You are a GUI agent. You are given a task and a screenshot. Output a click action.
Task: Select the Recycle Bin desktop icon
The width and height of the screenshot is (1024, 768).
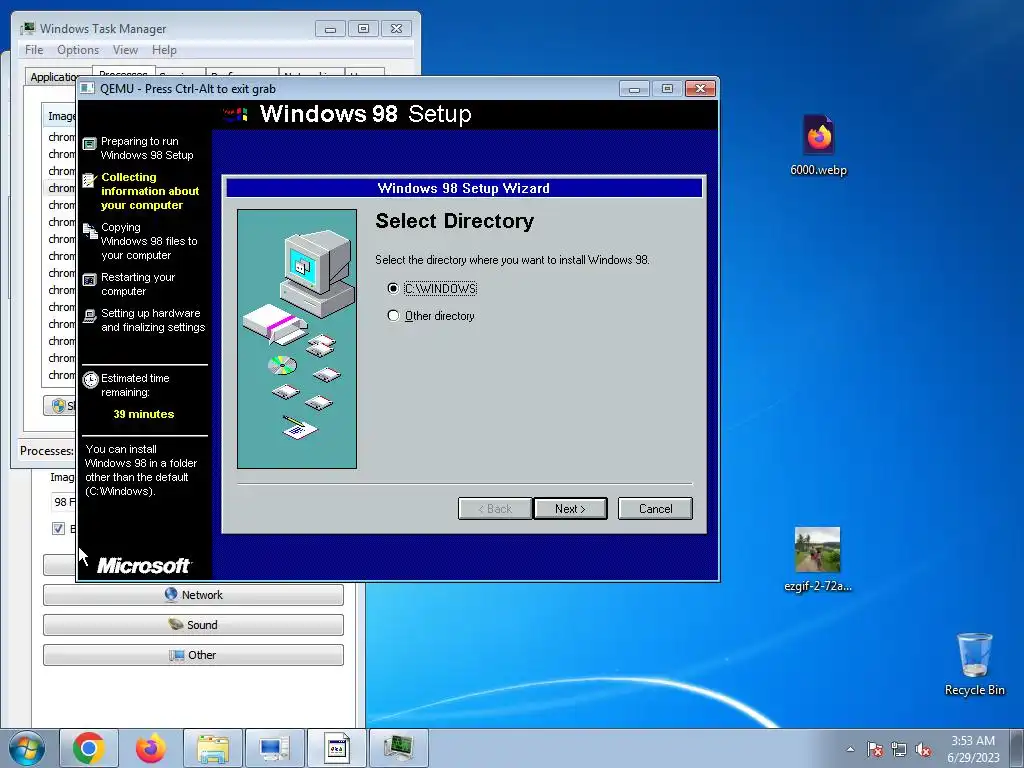(974, 664)
